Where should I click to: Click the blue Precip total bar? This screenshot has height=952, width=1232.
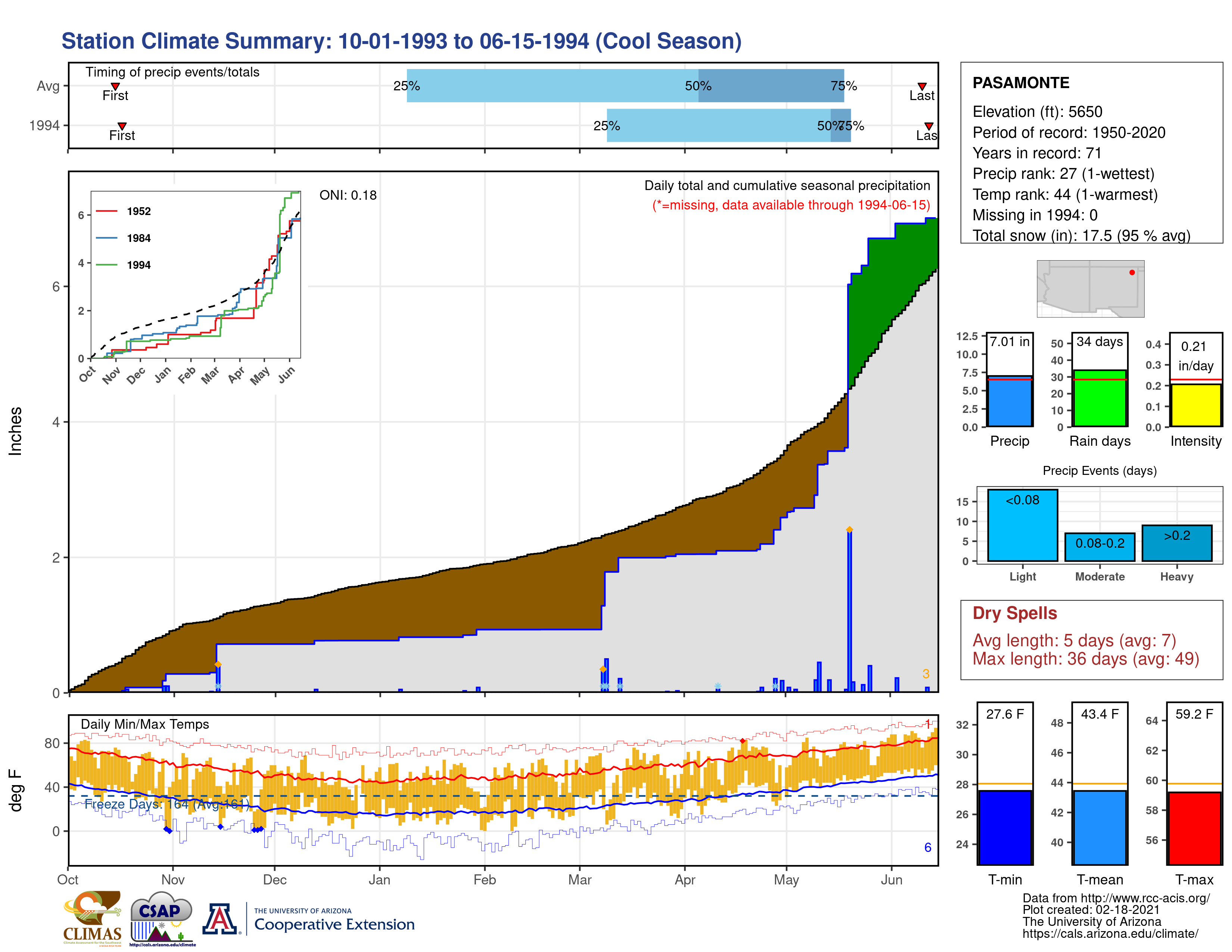[x=1010, y=402]
